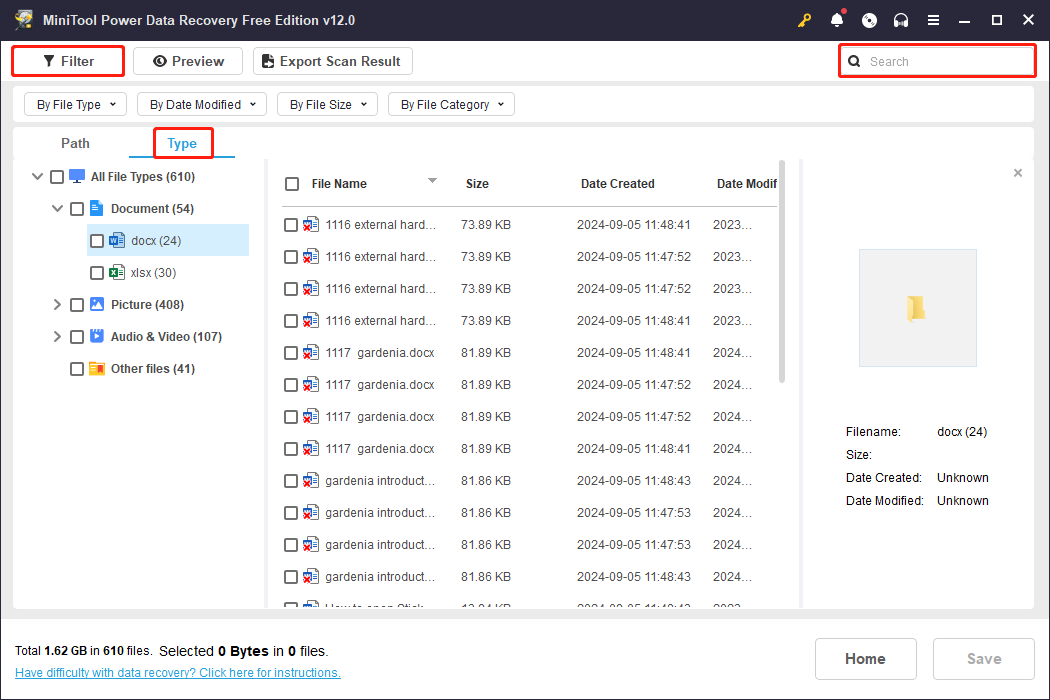Close the preview pane with X
The width and height of the screenshot is (1050, 700).
[x=1018, y=173]
